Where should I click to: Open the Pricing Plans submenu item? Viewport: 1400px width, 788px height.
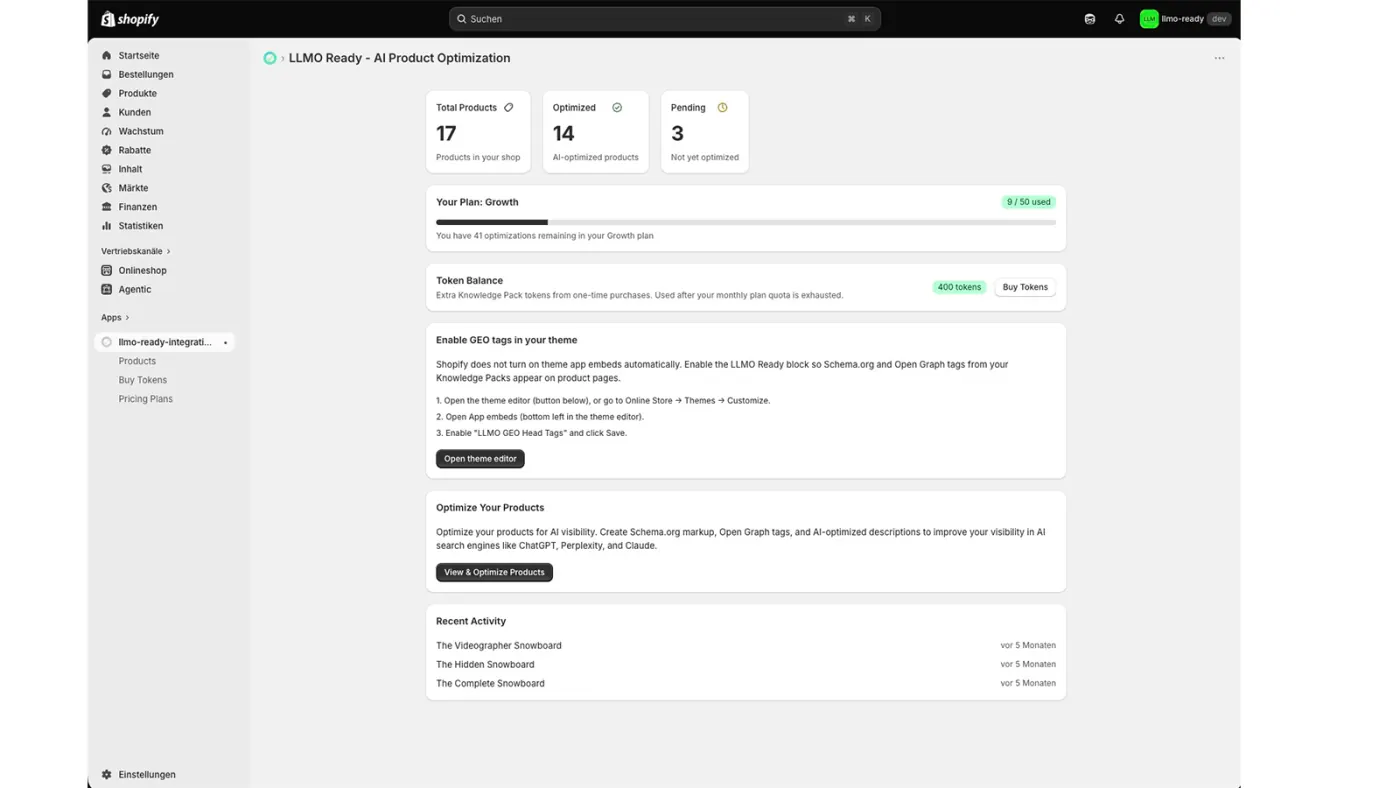146,399
